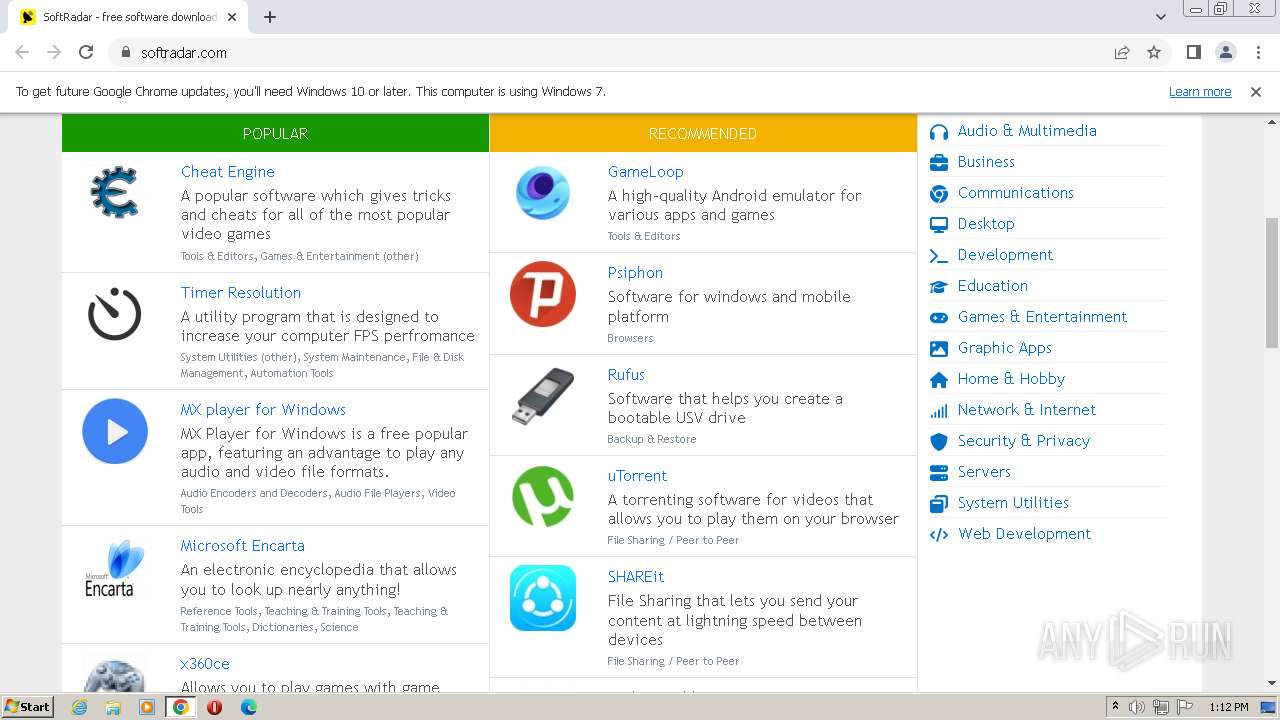1280x720 pixels.
Task: Click the page vertical scrollbar thumb
Action: [1272, 282]
